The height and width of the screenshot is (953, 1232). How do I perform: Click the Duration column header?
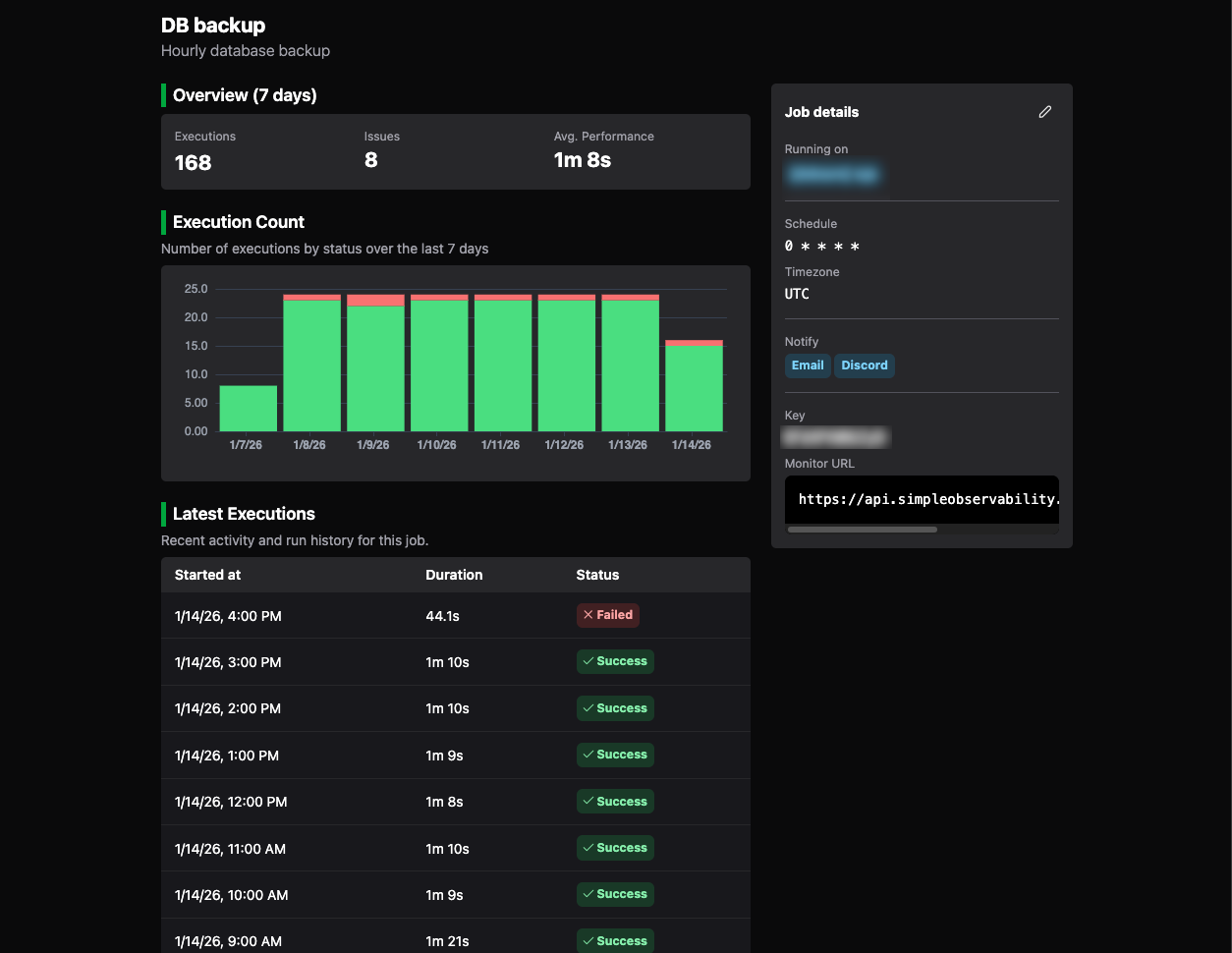(454, 575)
